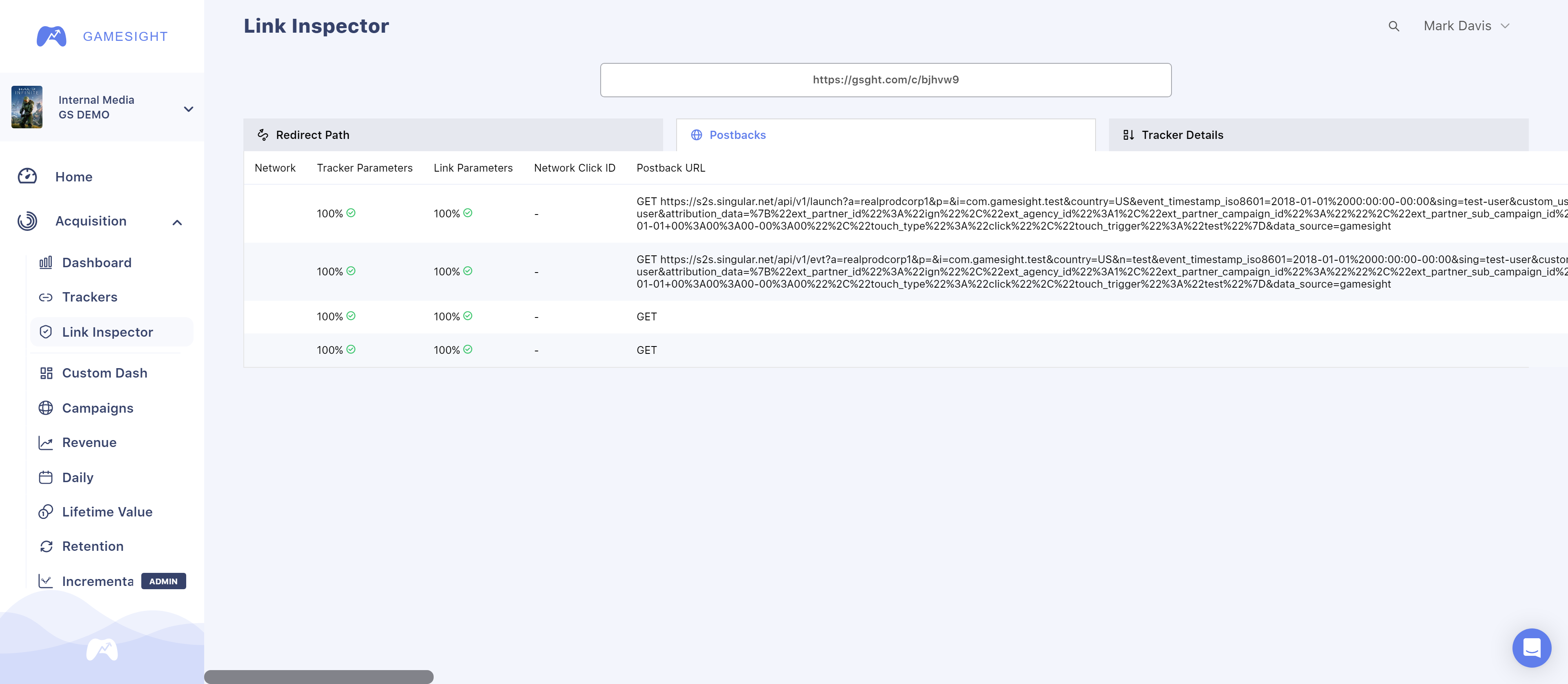
Task: Click the Acquisition spiral icon
Action: (x=27, y=221)
